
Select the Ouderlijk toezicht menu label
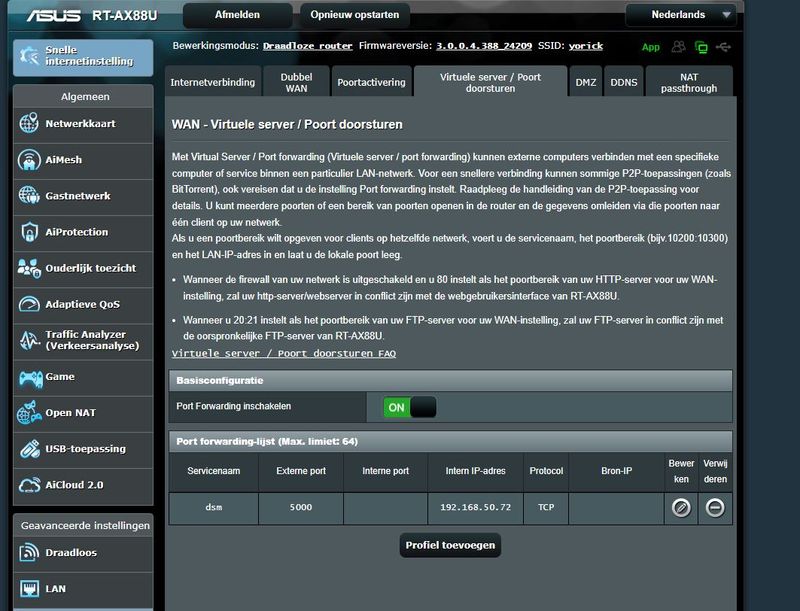[90, 268]
